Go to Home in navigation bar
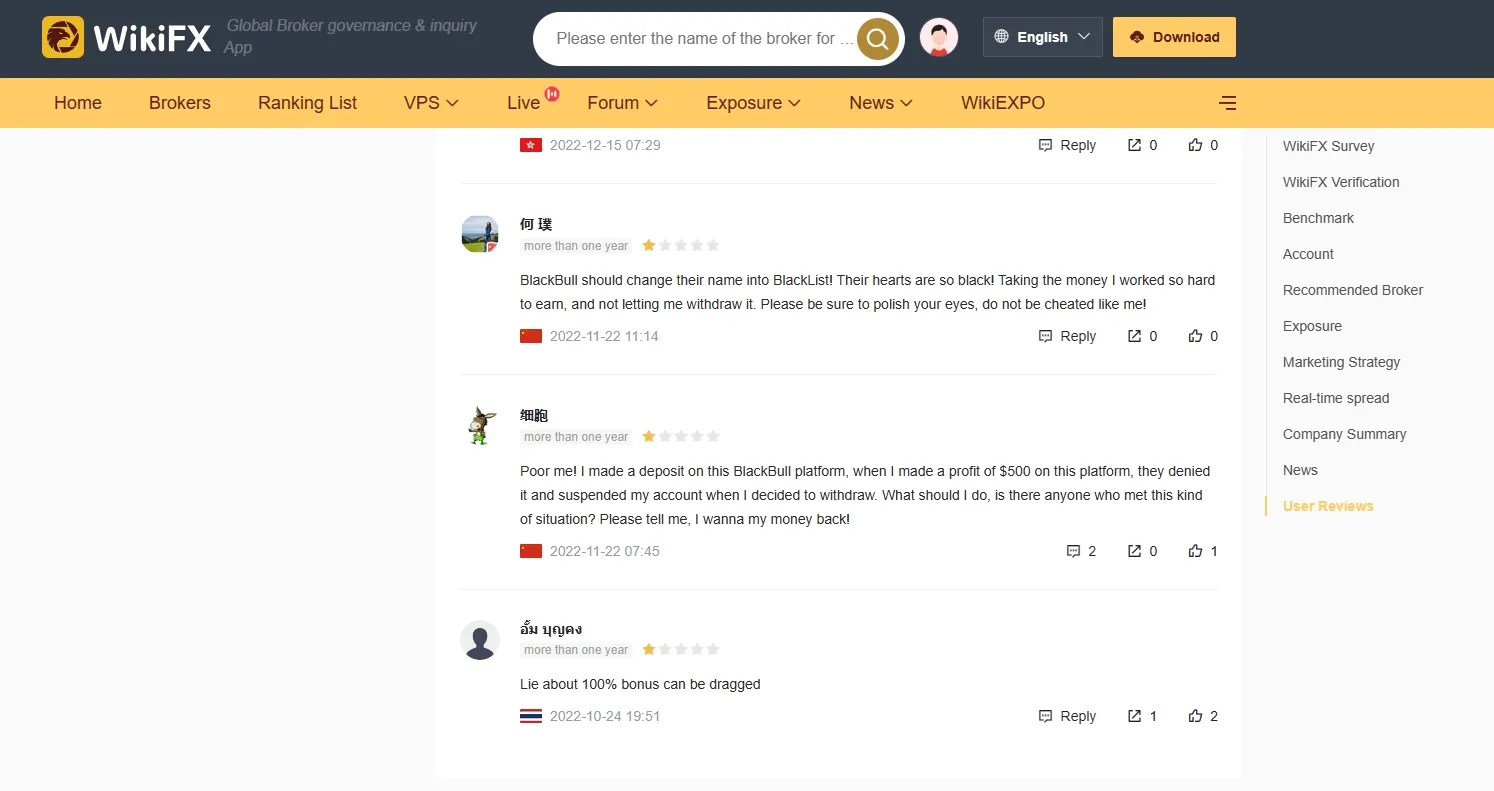The image size is (1494, 791). pos(78,103)
